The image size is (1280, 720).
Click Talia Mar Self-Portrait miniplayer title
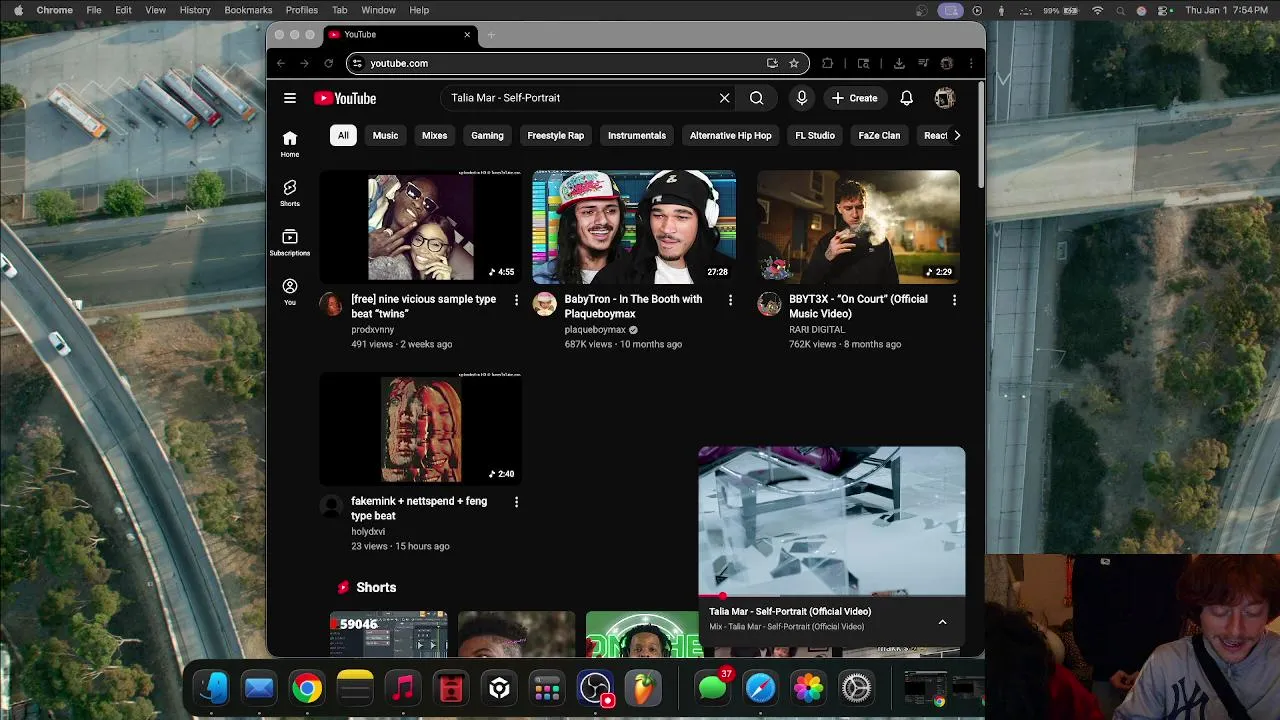tap(790, 611)
